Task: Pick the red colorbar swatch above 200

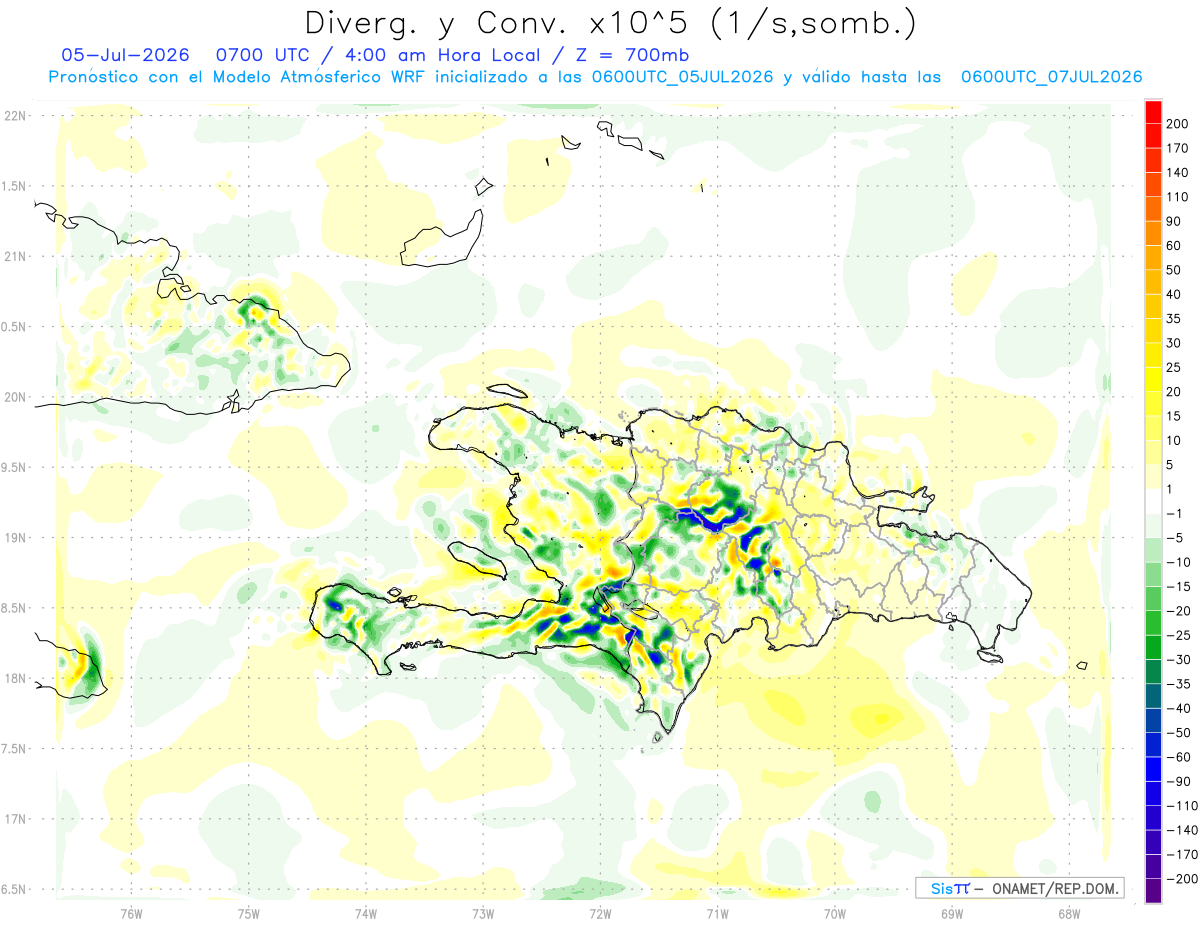Action: [1154, 111]
